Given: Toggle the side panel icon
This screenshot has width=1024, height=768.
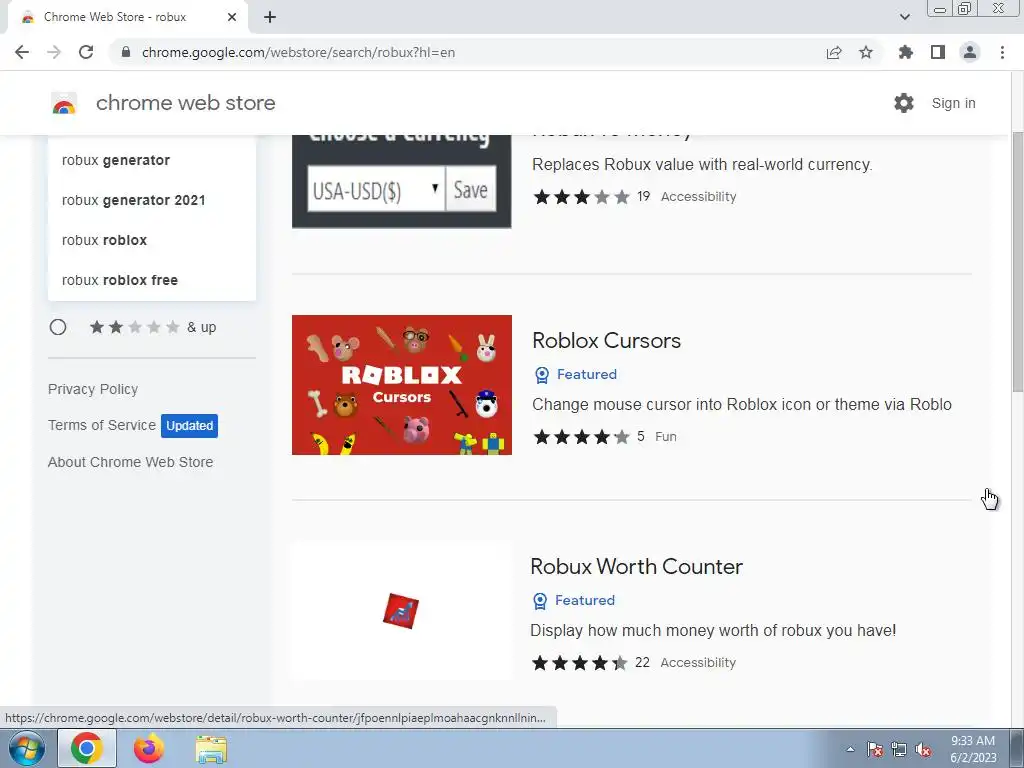Looking at the screenshot, I should tap(938, 52).
